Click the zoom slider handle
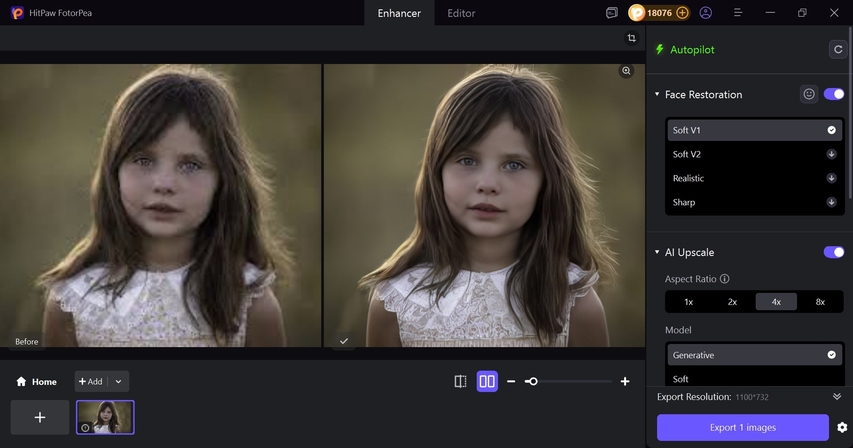 [x=532, y=381]
